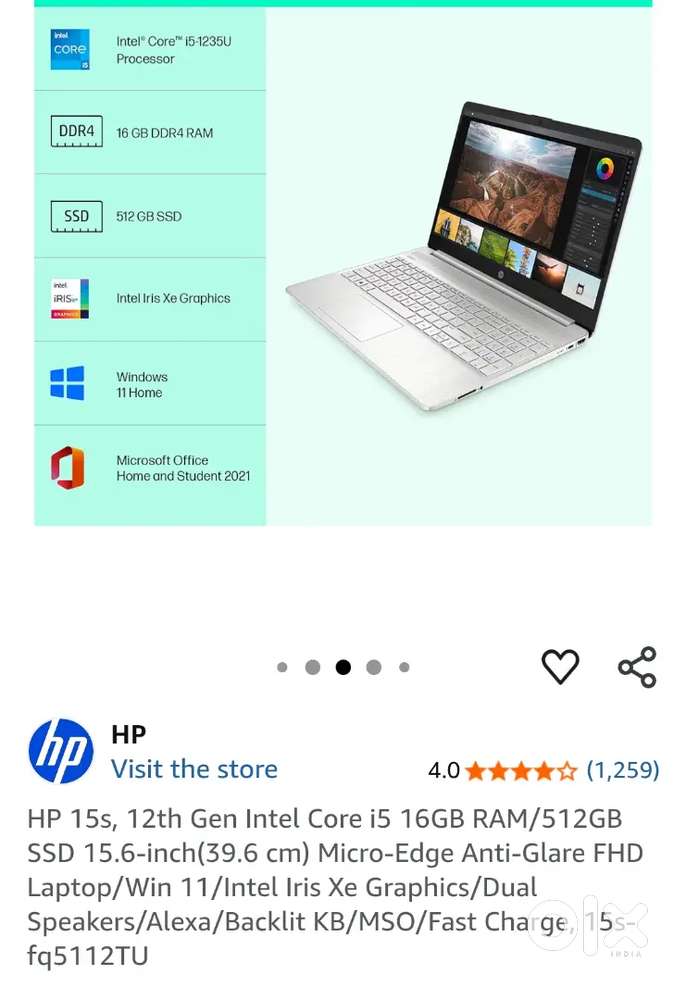Select the fifth image carousel dot
The height and width of the screenshot is (1000, 686).
click(x=404, y=667)
